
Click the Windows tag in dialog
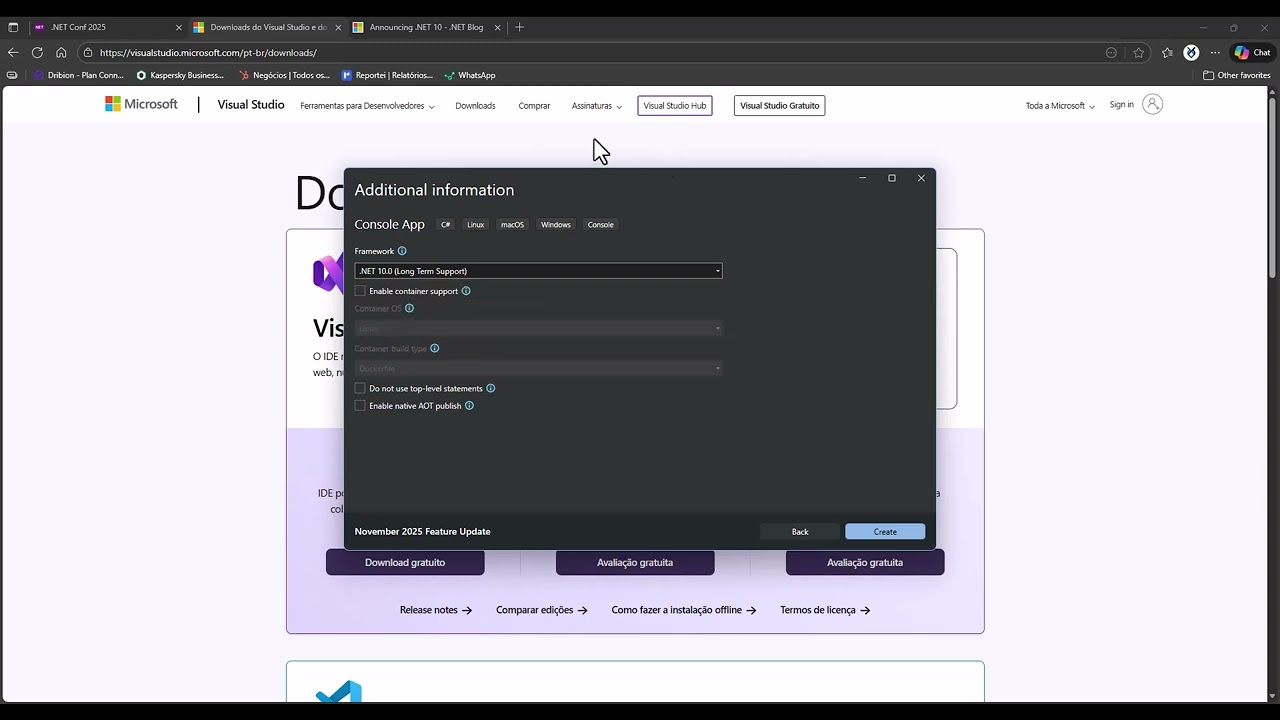tap(556, 225)
